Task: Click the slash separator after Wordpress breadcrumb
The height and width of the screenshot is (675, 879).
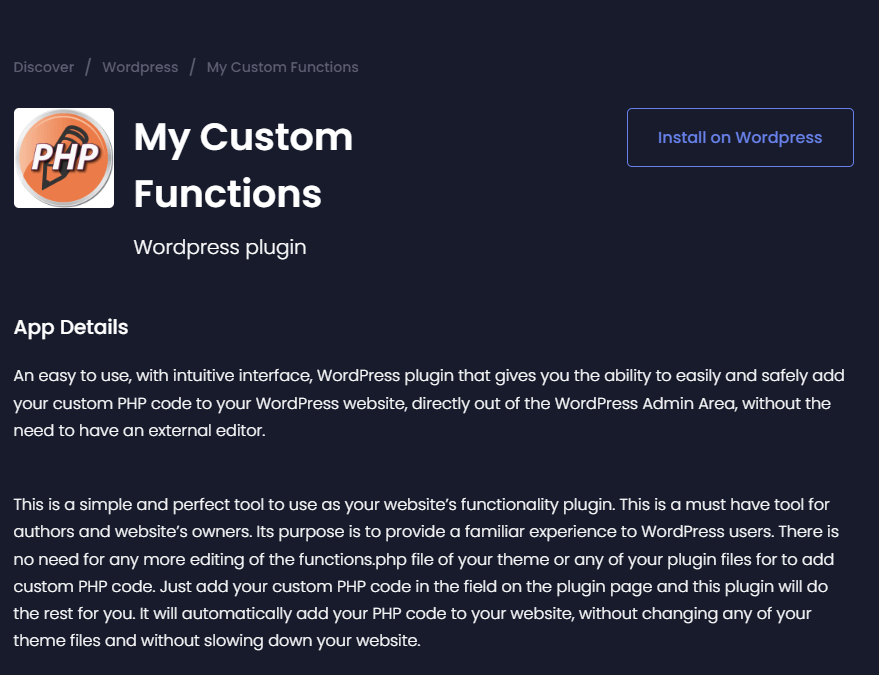Action: pyautogui.click(x=192, y=67)
